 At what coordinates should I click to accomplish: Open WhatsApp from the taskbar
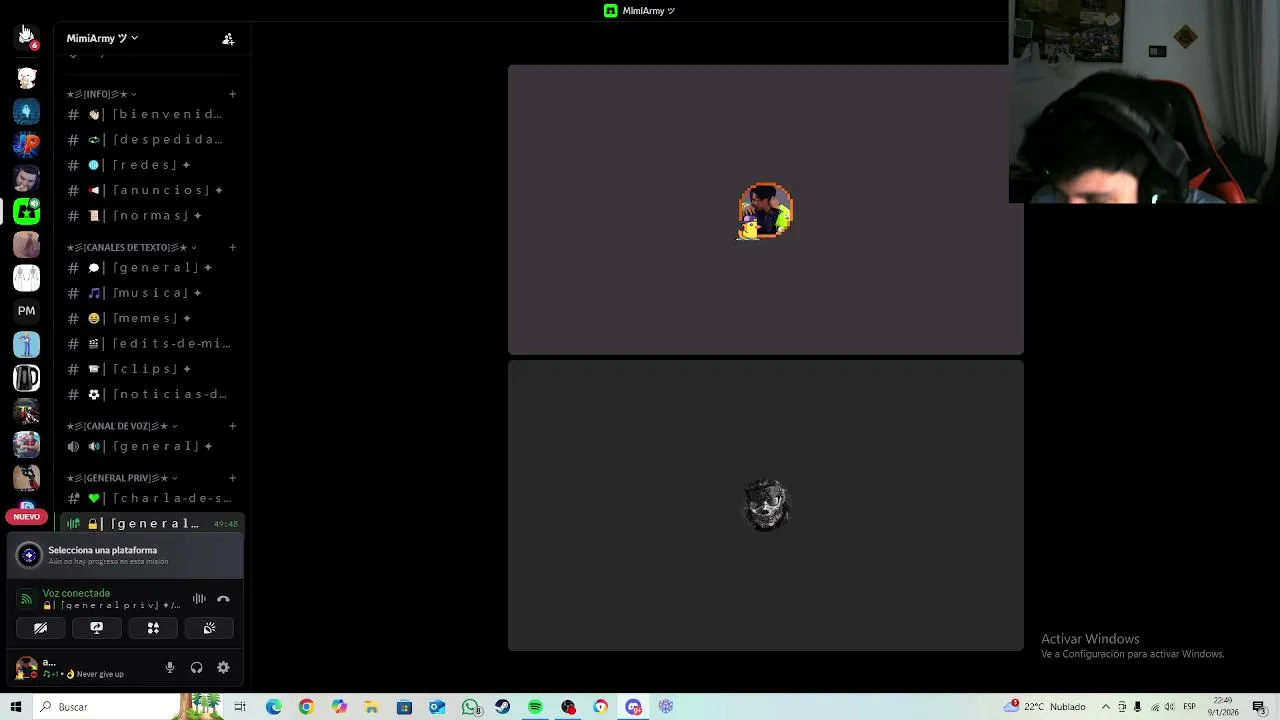point(470,707)
